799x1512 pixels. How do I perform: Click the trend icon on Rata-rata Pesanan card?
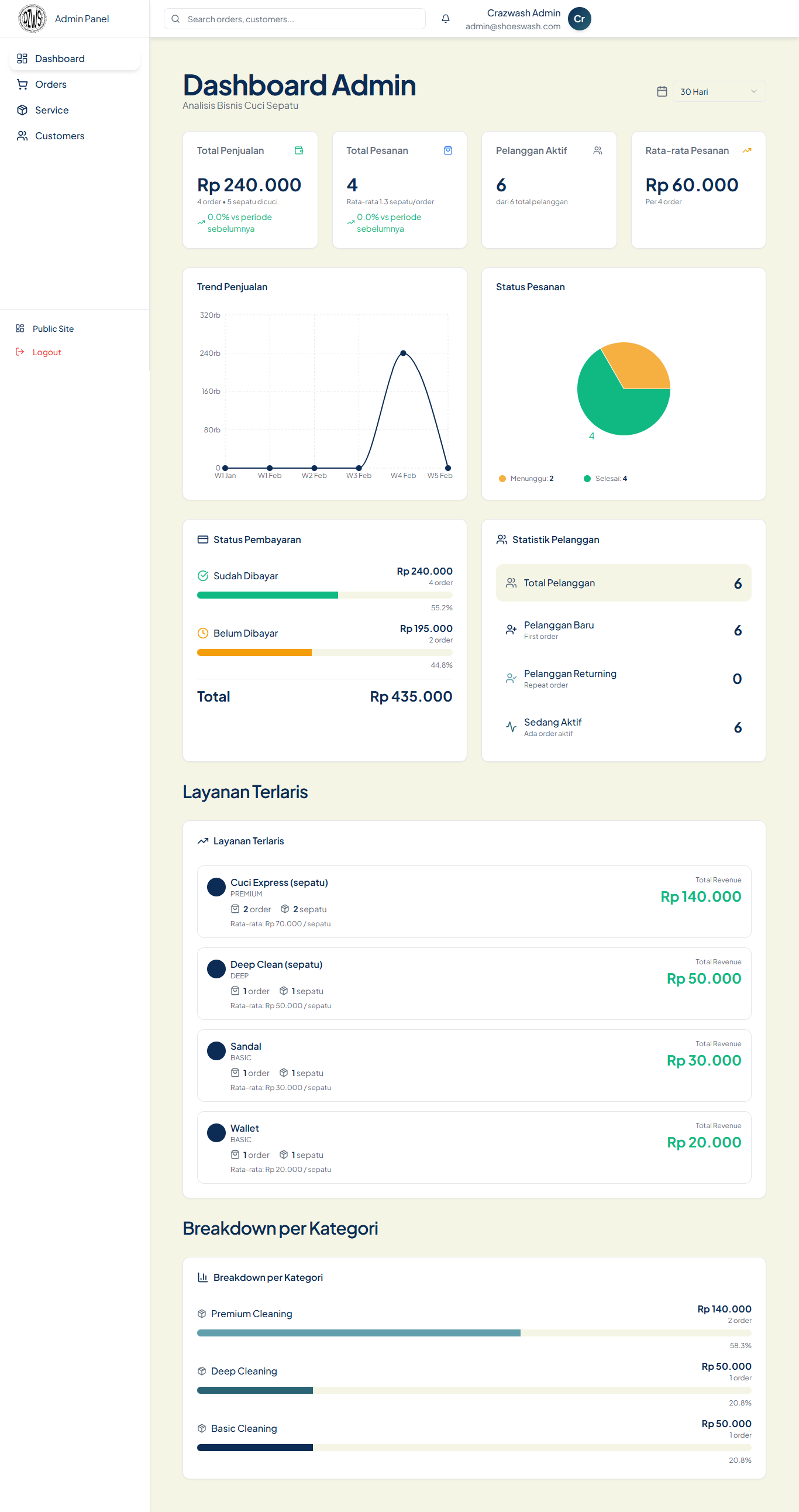[747, 150]
